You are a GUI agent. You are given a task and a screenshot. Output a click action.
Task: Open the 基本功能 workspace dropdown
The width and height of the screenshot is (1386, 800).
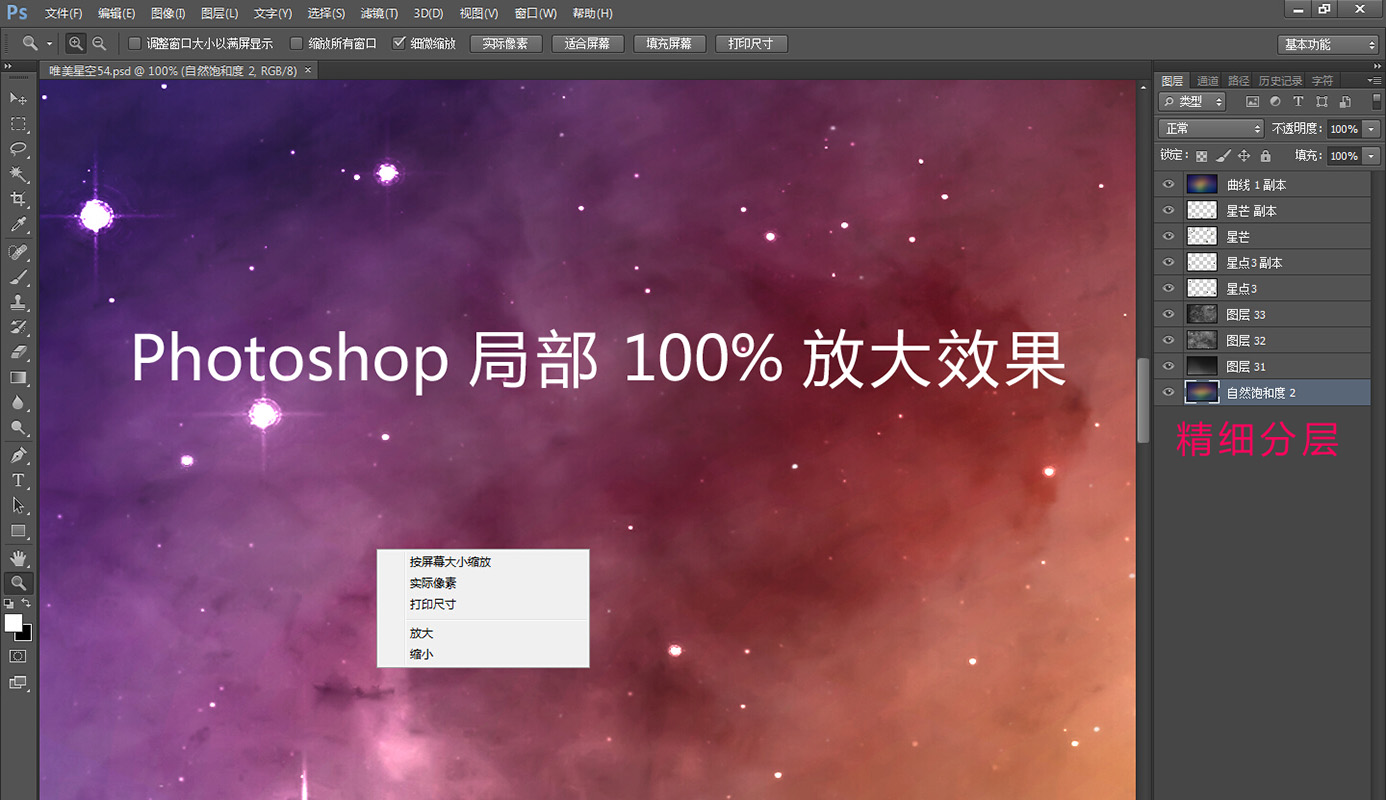click(x=1328, y=45)
